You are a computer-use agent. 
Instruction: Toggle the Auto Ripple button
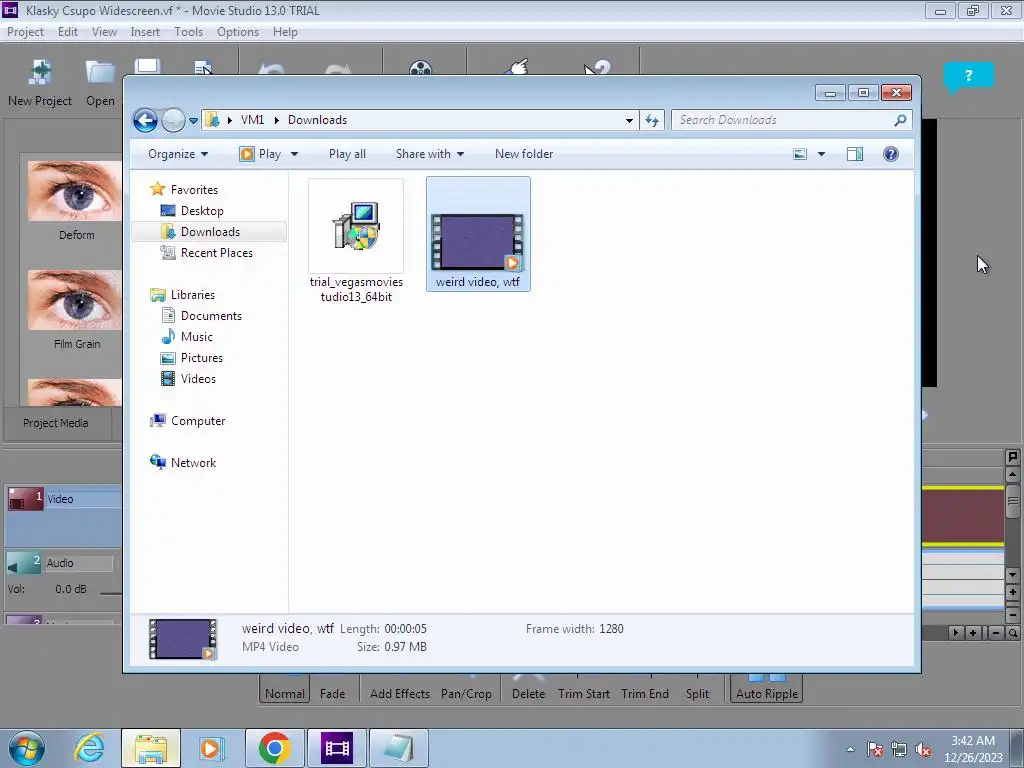(x=767, y=691)
